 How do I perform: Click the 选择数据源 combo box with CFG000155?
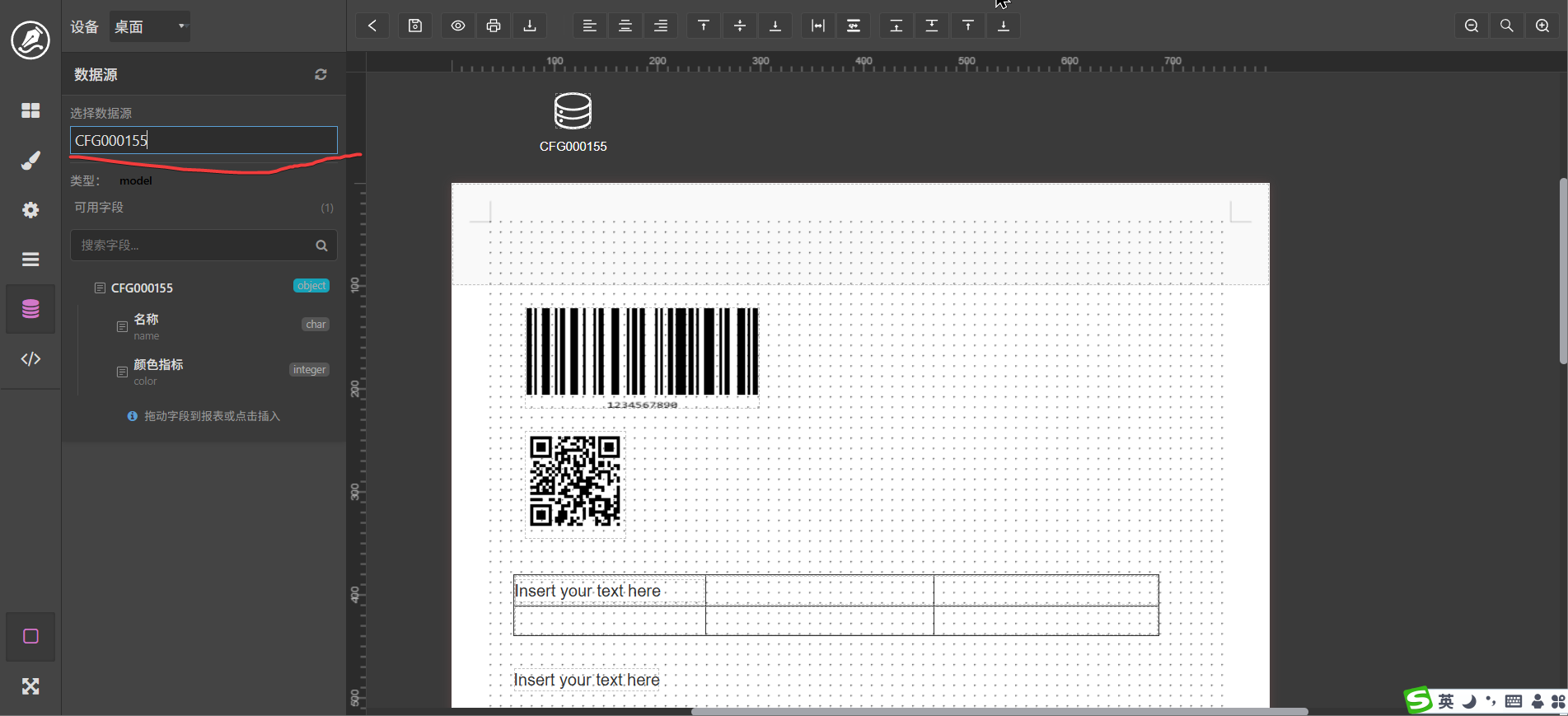click(204, 140)
